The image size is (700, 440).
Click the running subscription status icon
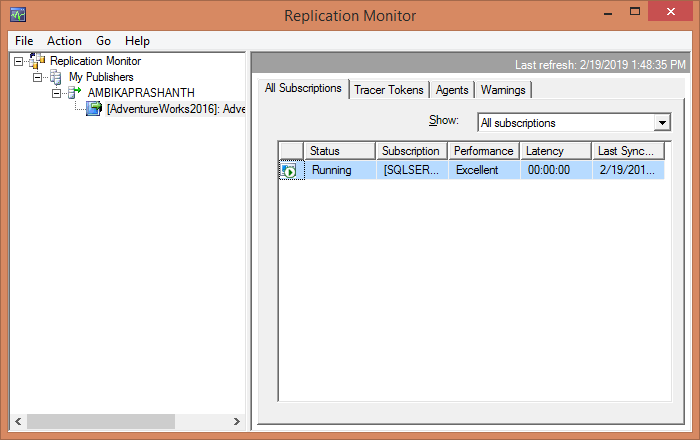(289, 171)
